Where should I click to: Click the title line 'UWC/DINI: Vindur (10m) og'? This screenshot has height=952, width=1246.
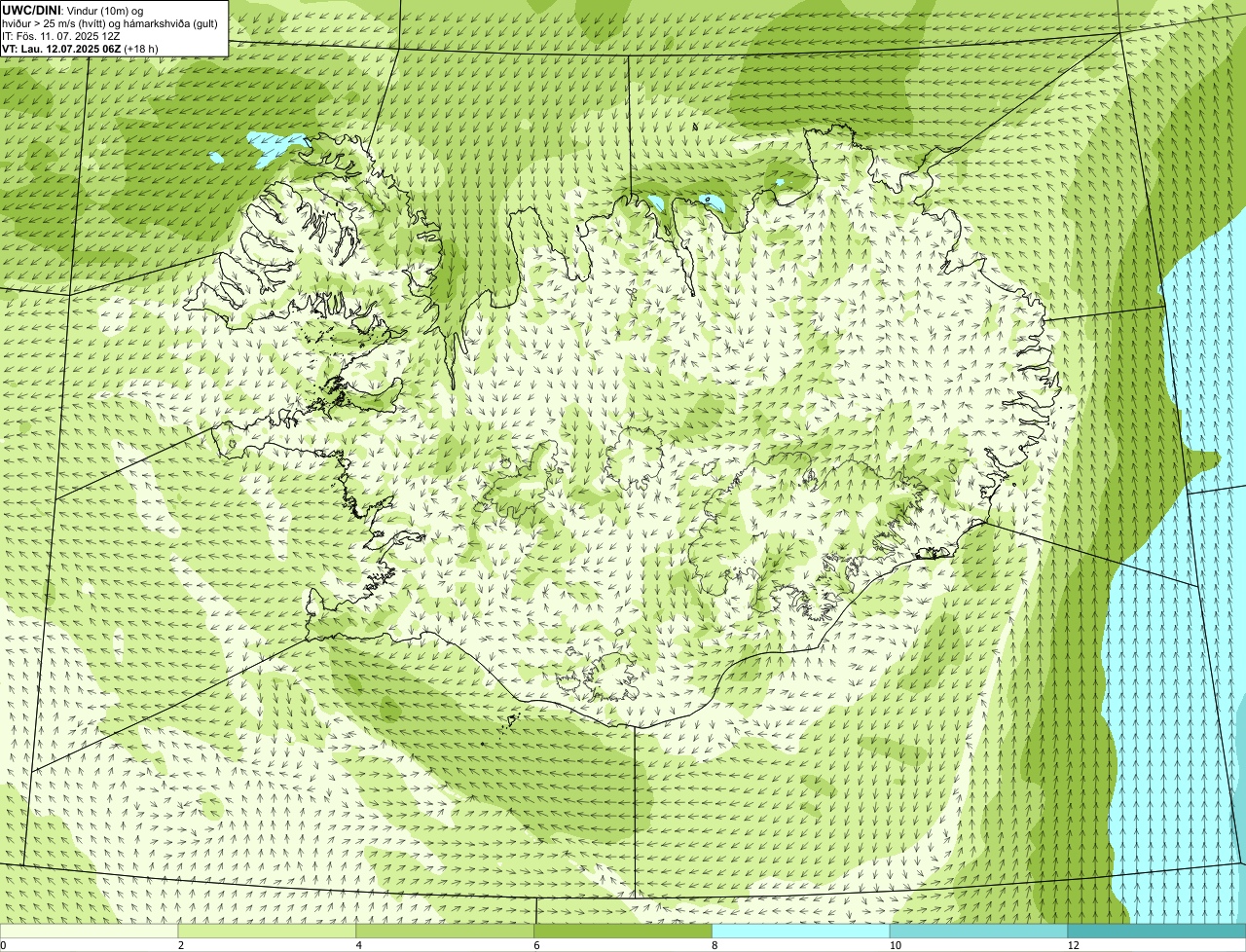pyautogui.click(x=73, y=10)
